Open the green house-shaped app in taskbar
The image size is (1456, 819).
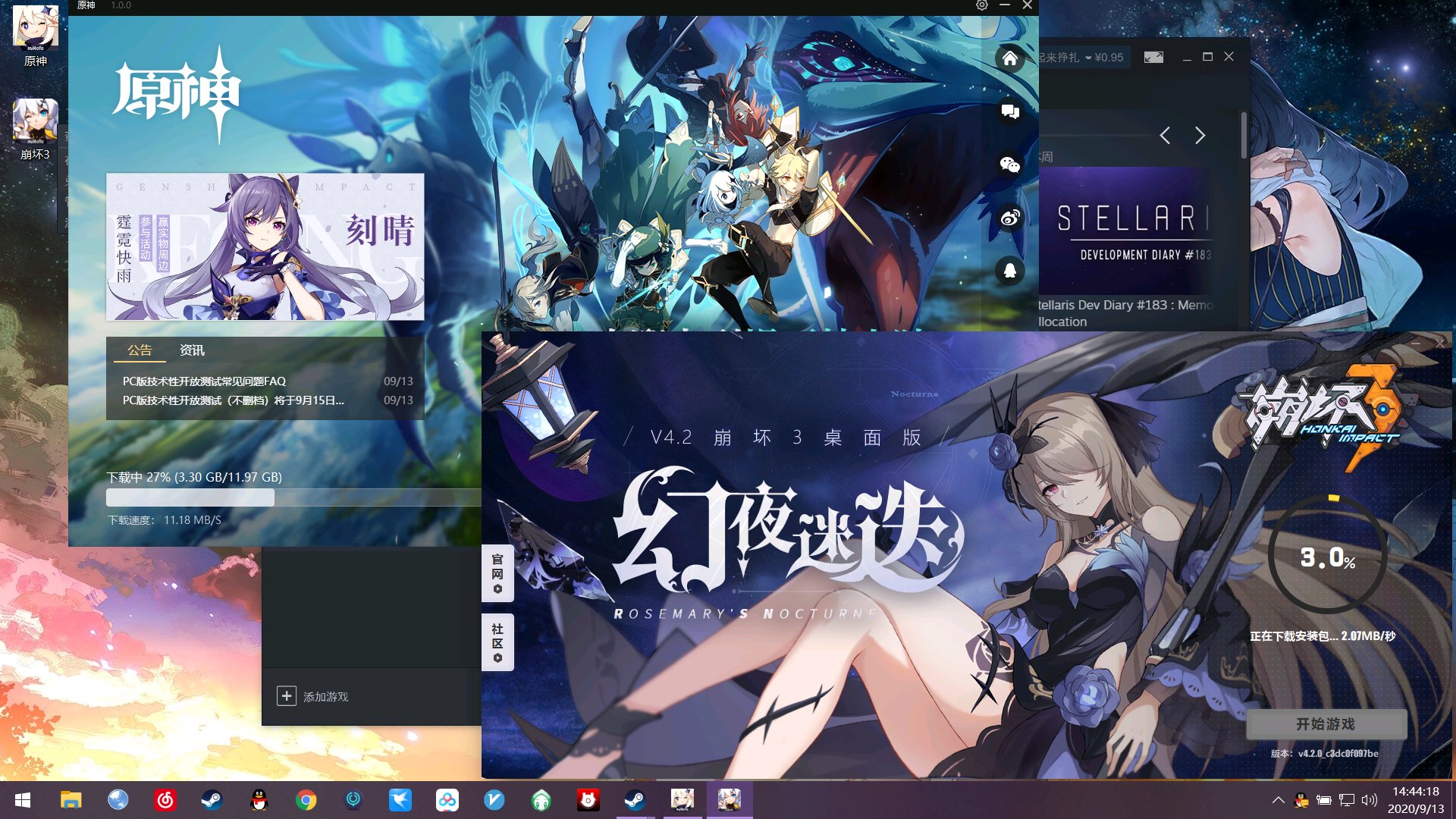tap(541, 800)
